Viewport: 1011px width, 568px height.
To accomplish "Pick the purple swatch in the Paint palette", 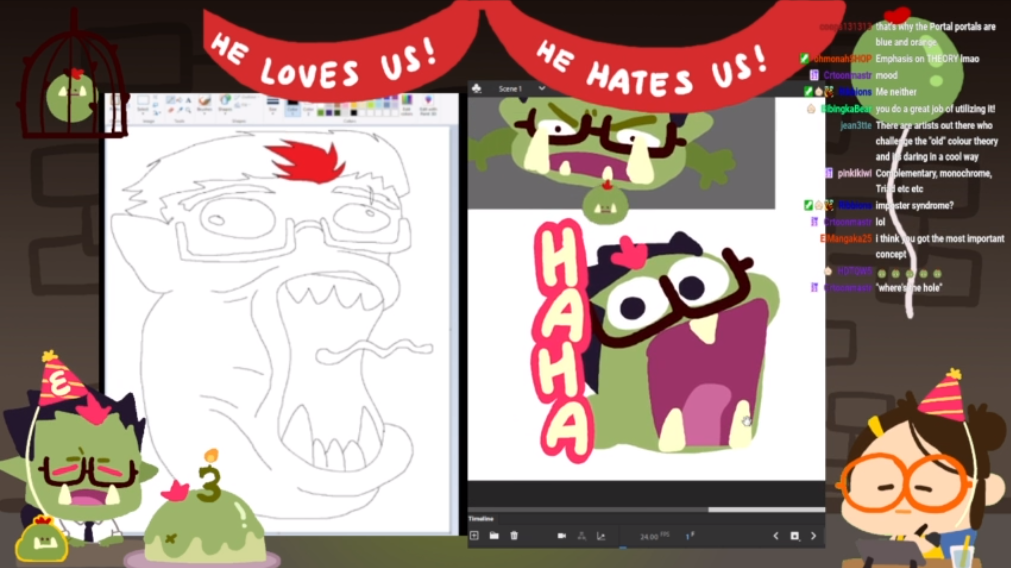I will tap(329, 113).
